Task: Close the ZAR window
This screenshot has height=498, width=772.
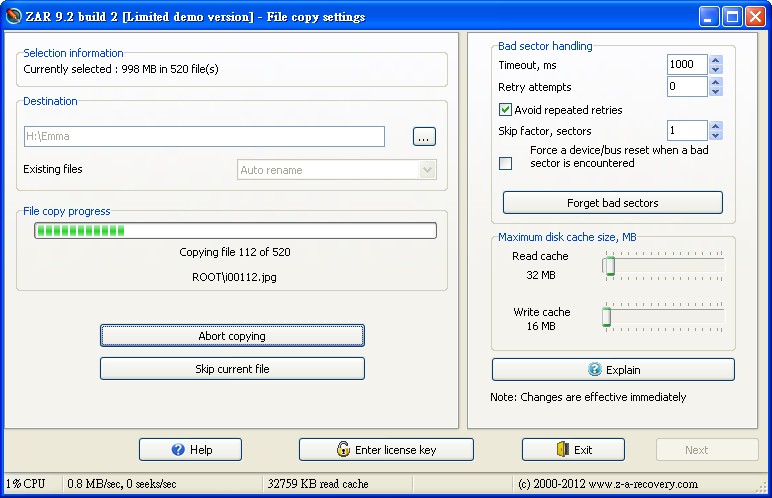Action: tap(755, 17)
